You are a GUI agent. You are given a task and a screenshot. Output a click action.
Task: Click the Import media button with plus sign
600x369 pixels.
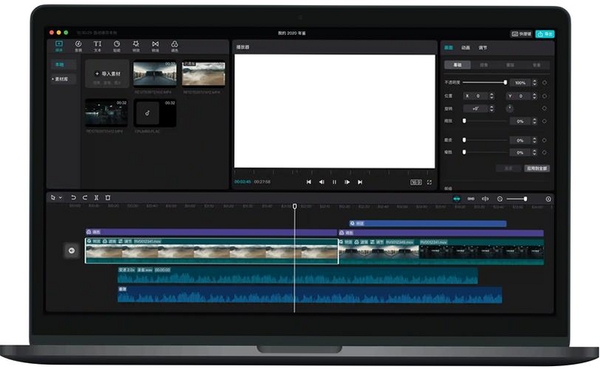click(108, 73)
